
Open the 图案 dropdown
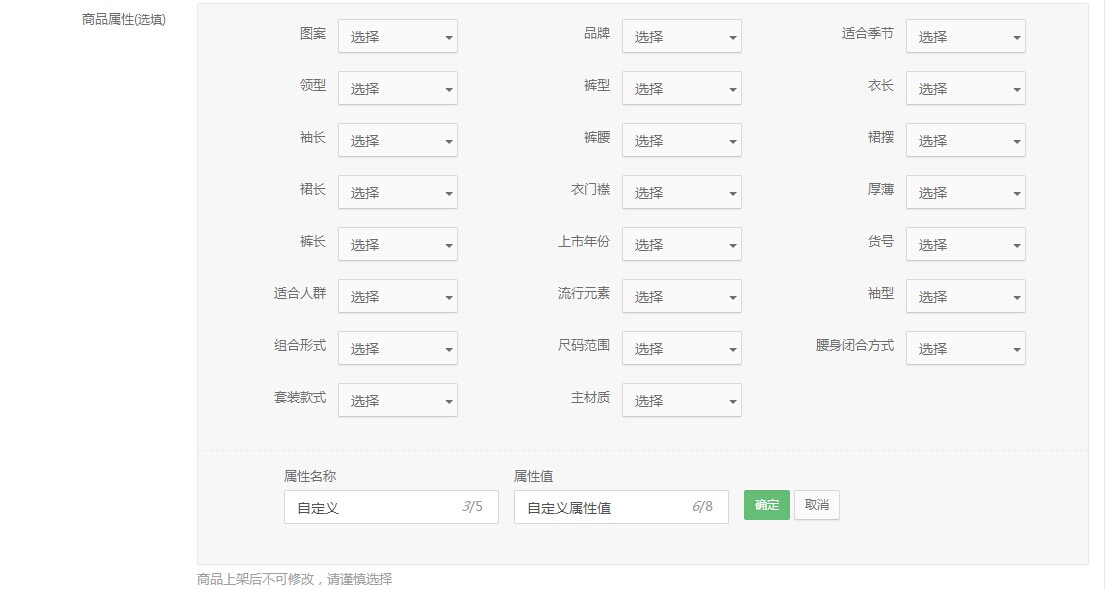[397, 37]
